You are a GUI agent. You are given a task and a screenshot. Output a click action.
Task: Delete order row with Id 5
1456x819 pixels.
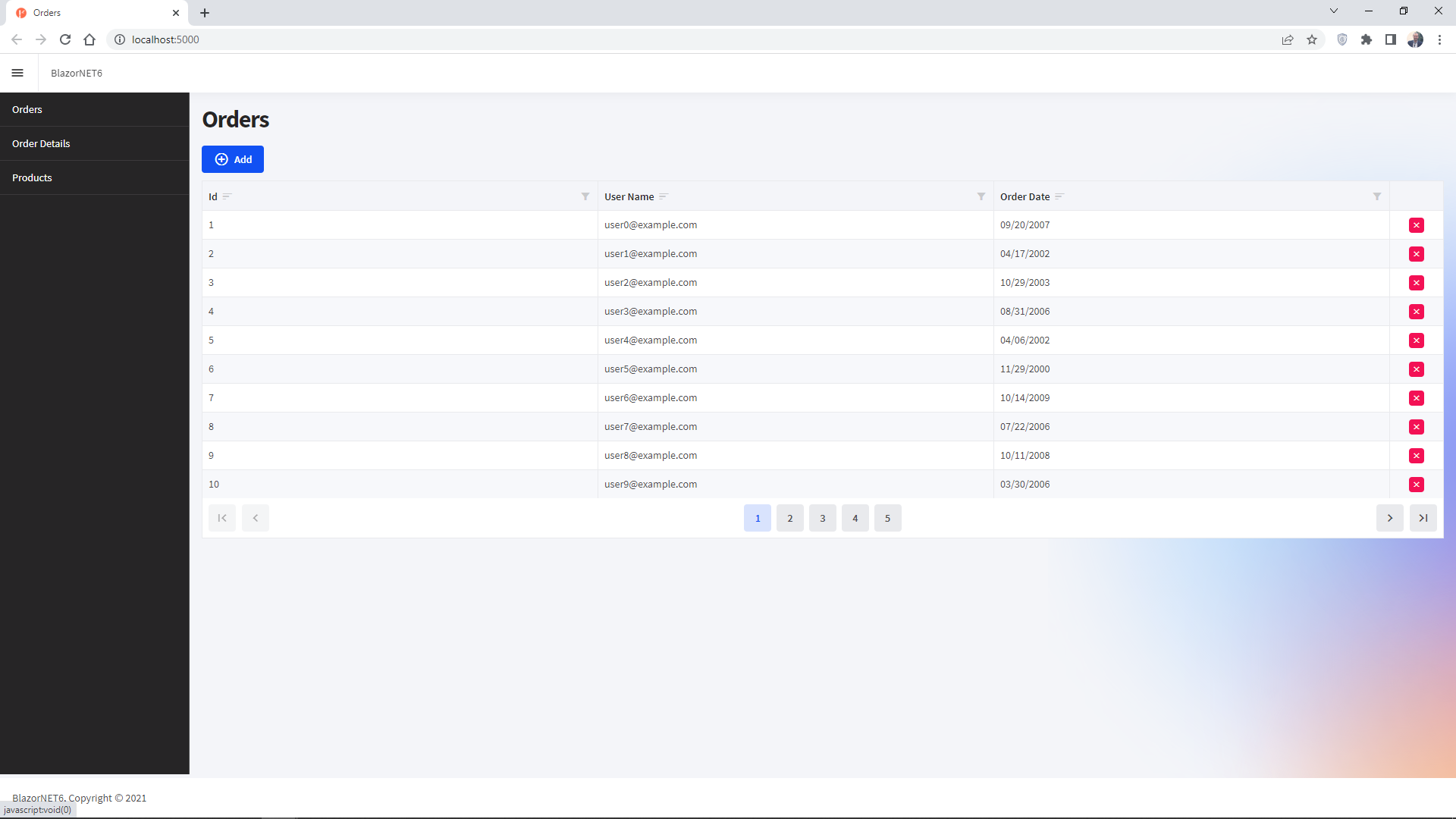tap(1416, 340)
